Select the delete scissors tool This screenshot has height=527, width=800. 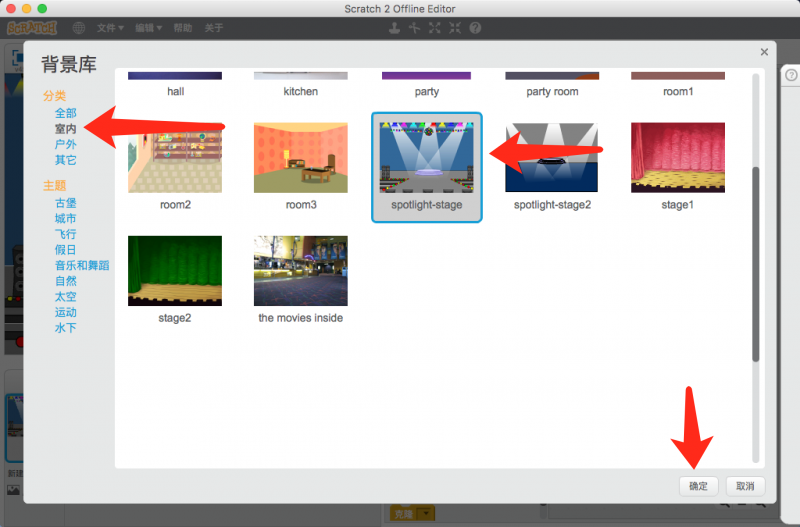point(414,28)
